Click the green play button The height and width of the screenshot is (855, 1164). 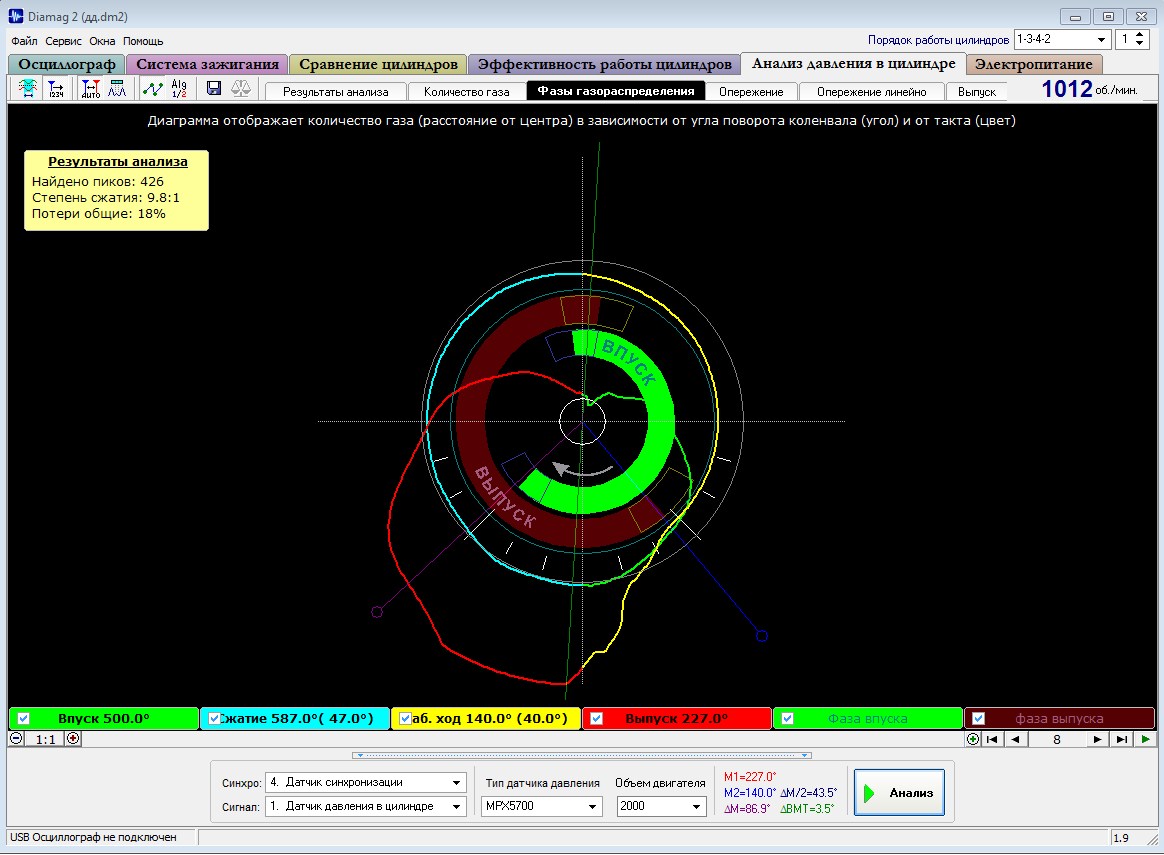coord(1145,739)
